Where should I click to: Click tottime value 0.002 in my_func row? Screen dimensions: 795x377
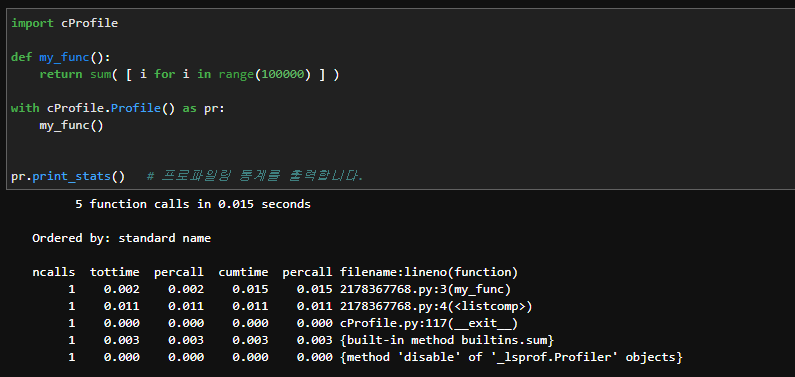pos(122,289)
